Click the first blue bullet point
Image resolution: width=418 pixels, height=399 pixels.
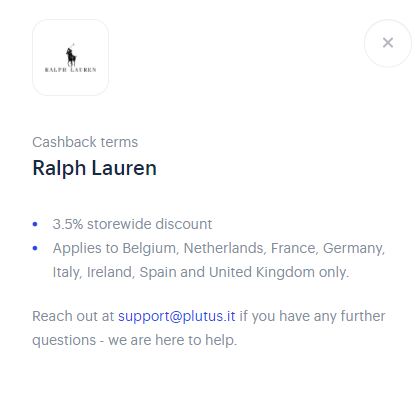[35, 224]
